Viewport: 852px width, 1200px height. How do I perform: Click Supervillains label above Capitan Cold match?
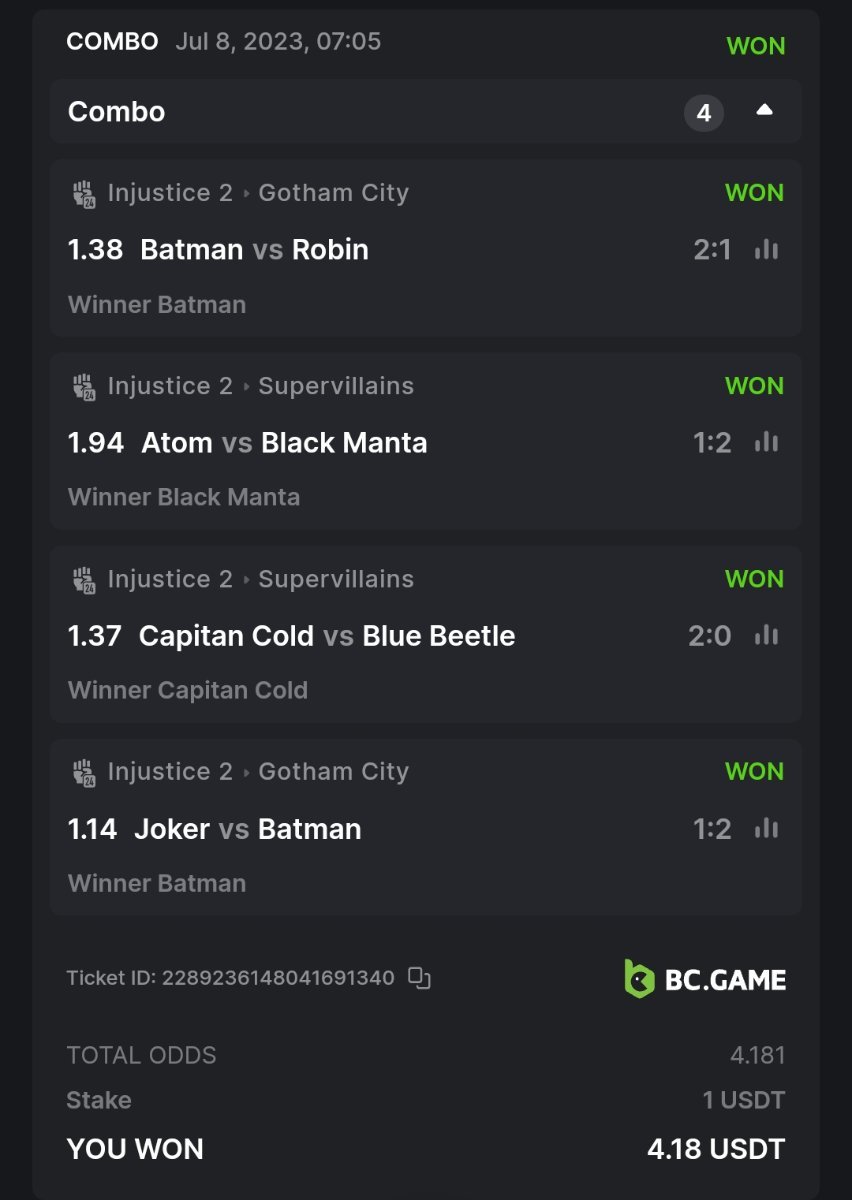pyautogui.click(x=336, y=579)
